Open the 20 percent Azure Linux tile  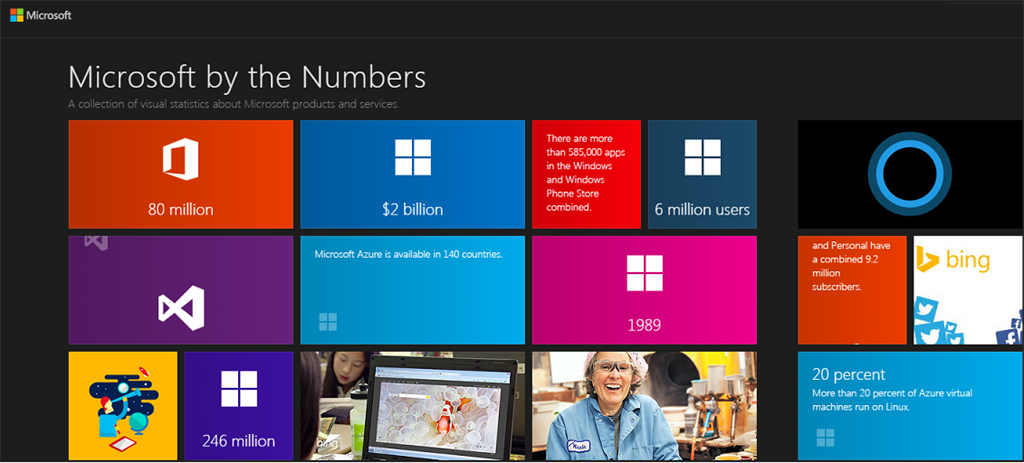[x=911, y=406]
